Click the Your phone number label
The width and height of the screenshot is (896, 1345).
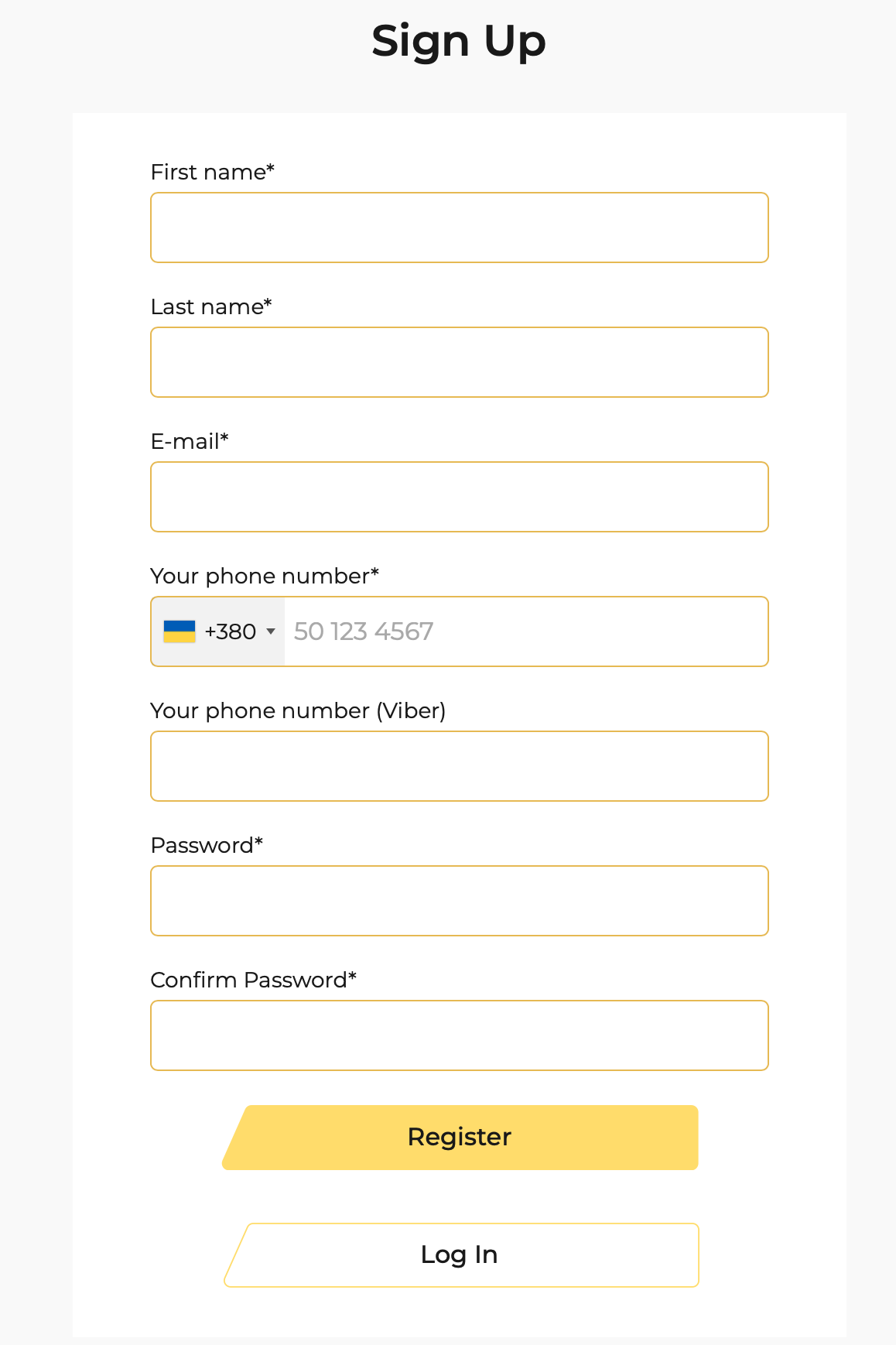tap(265, 576)
